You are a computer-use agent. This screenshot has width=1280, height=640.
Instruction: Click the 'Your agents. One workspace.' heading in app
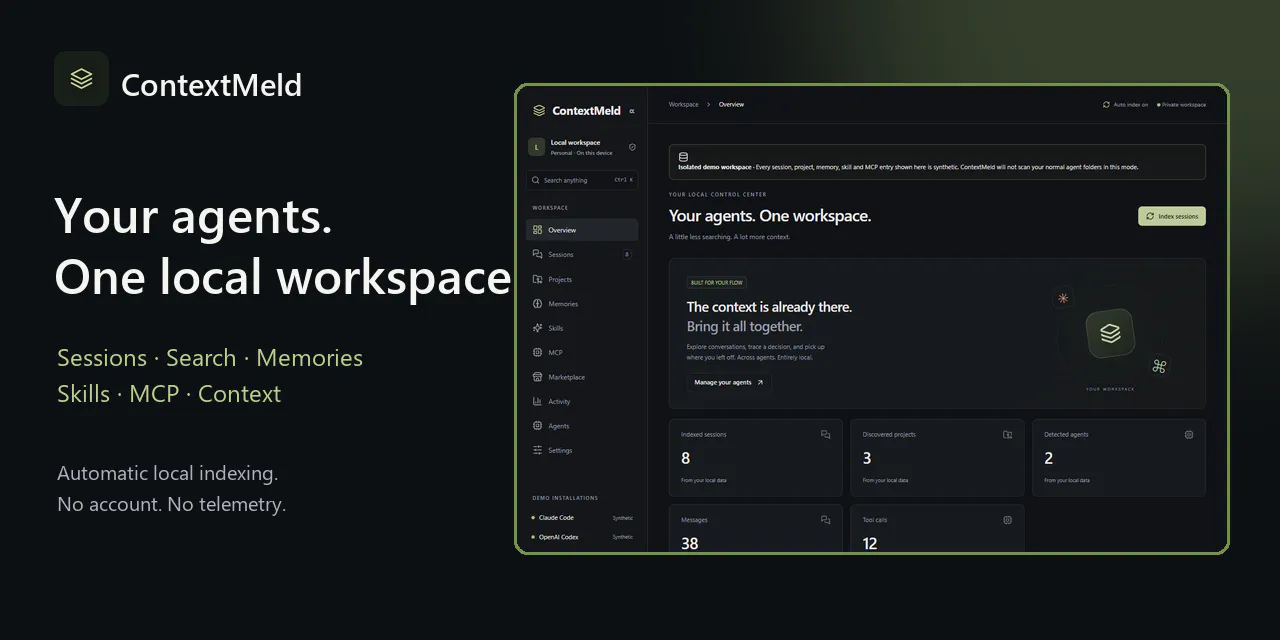pos(770,216)
